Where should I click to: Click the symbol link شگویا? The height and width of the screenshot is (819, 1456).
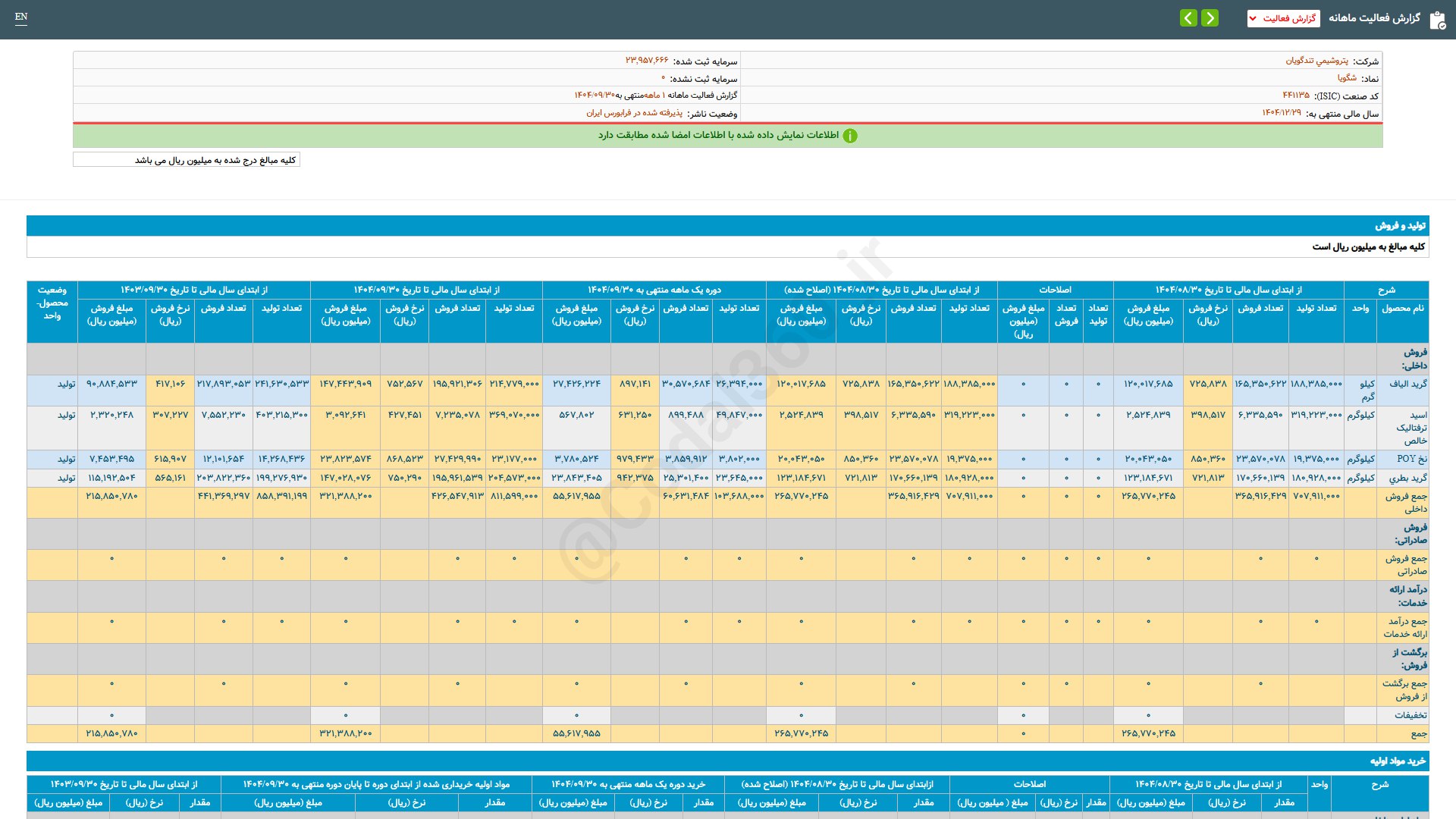coord(1347,78)
